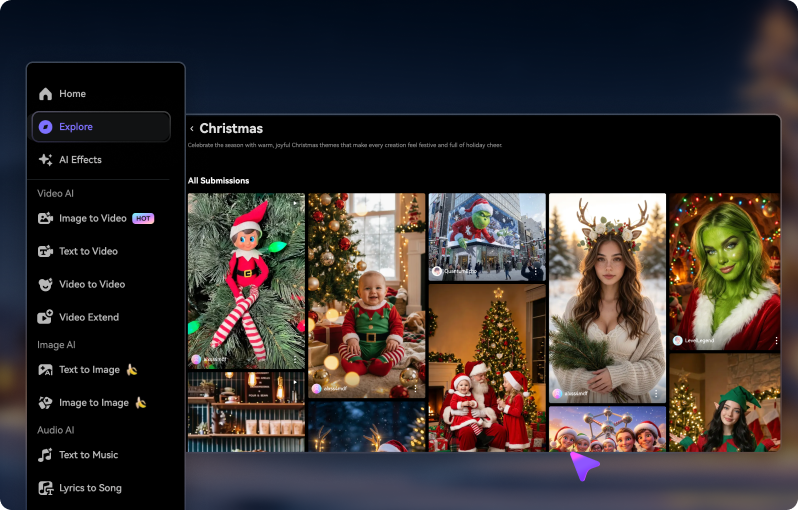Open the snowy night reindeer thumbnail
798x510 pixels.
(x=366, y=427)
